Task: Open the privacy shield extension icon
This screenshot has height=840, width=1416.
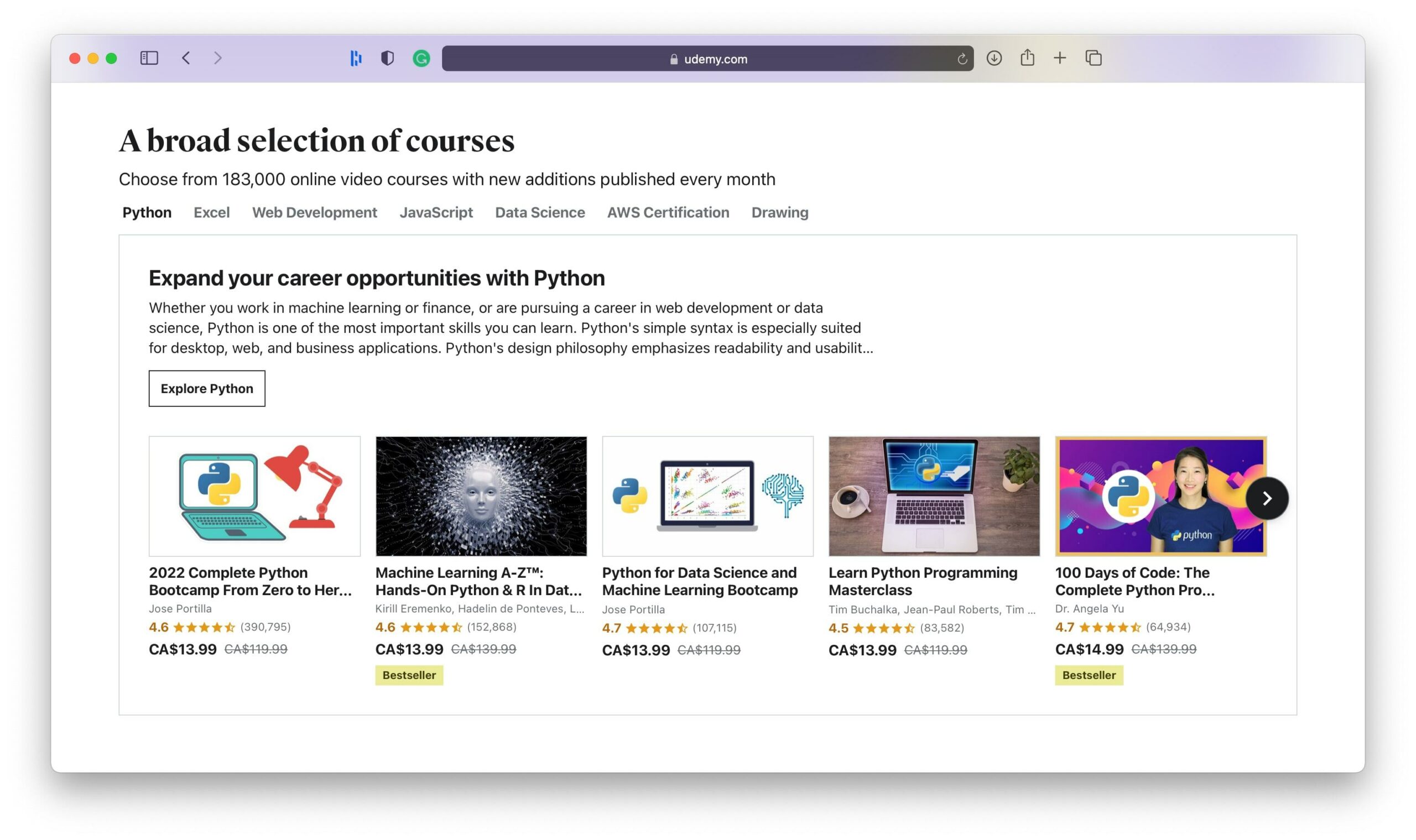Action: [x=387, y=58]
